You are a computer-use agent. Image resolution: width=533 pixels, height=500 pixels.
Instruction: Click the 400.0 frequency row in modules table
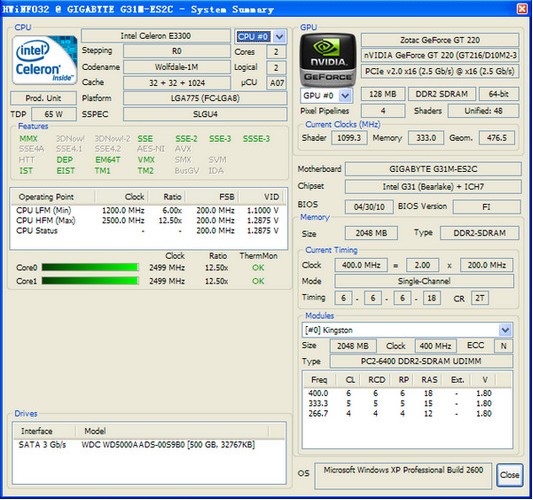click(x=407, y=393)
